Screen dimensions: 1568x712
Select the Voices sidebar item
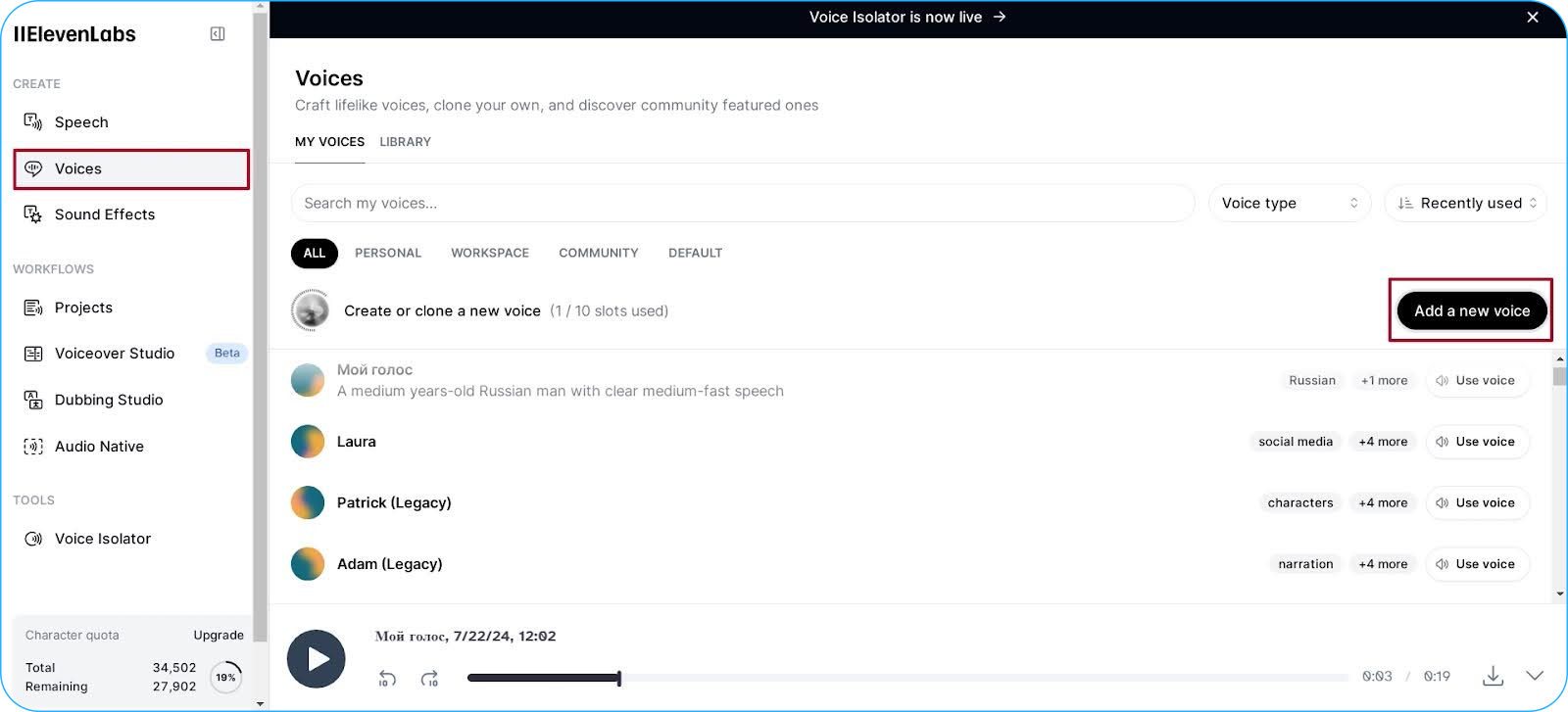[131, 168]
